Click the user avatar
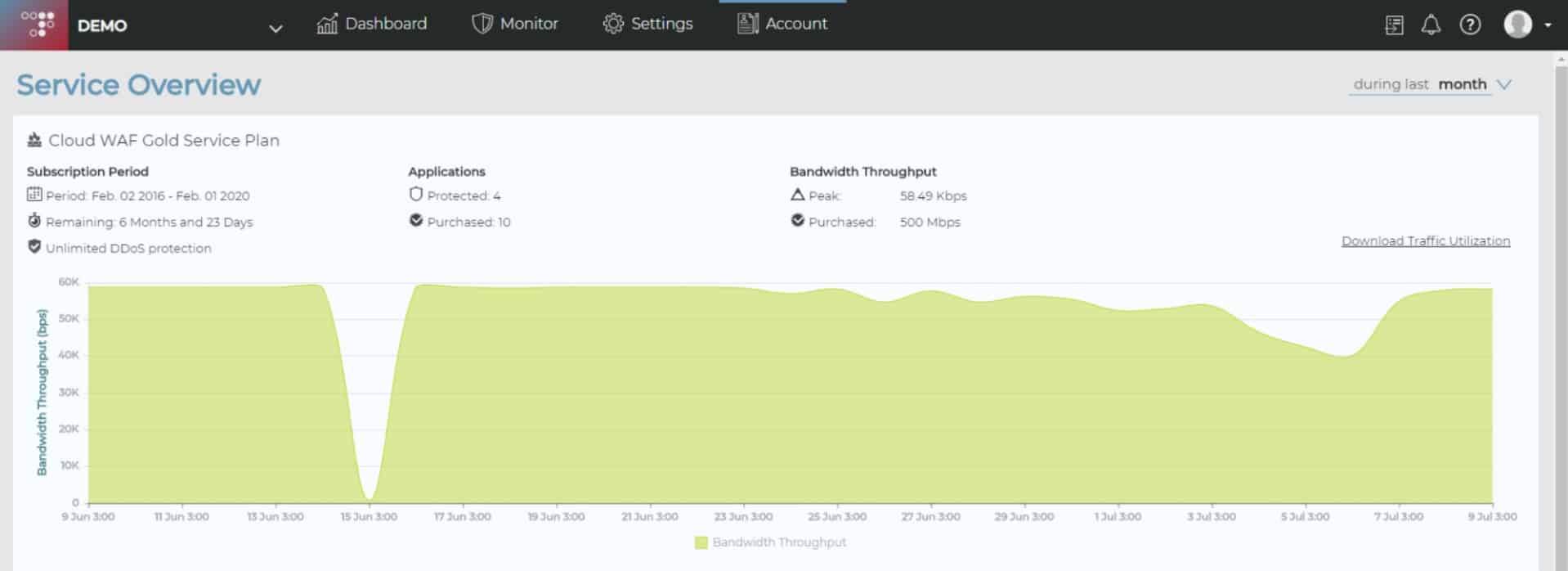 pos(1517,25)
